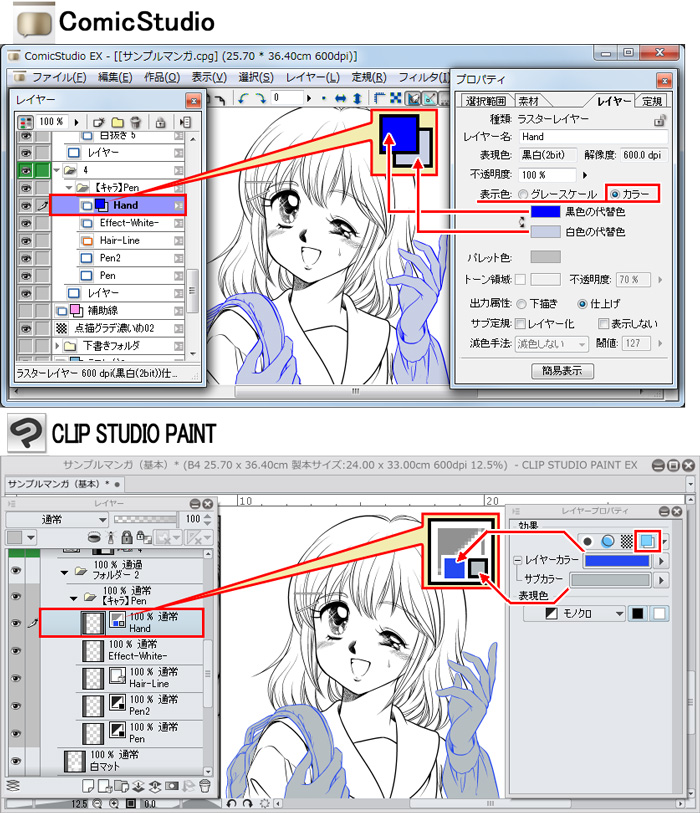The height and width of the screenshot is (813, 700).
Task: Select the カラー radio button
Action: pos(614,194)
